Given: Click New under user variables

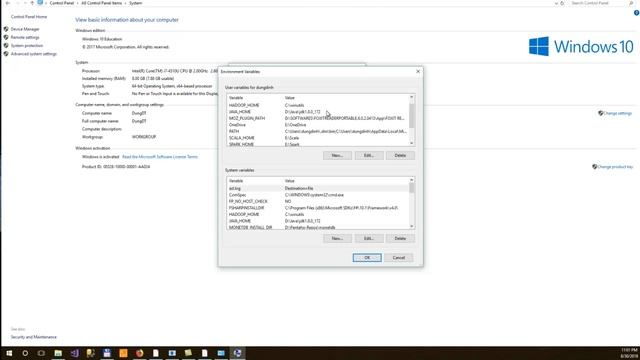Looking at the screenshot, I should click(x=337, y=156).
